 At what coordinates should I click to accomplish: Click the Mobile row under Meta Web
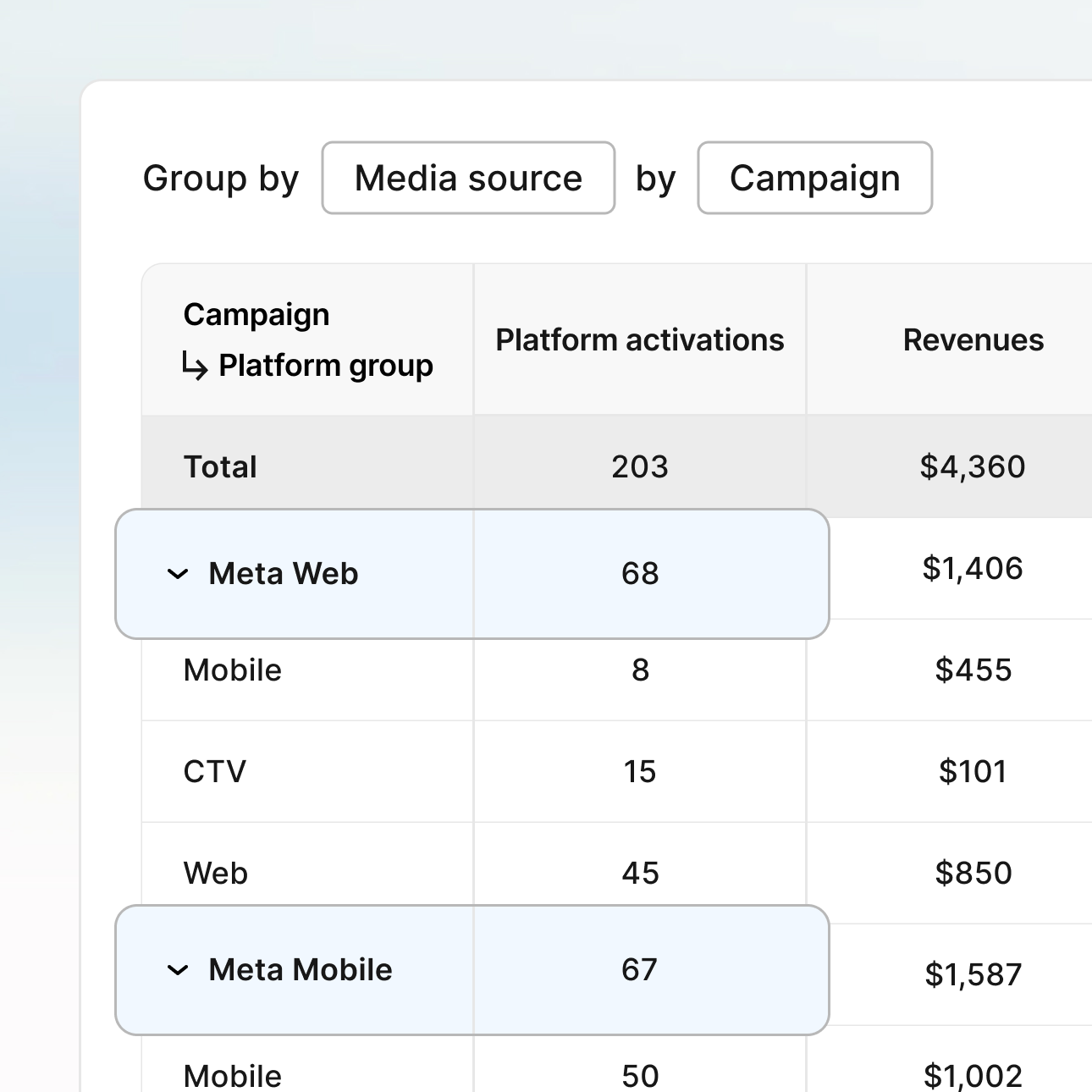tap(232, 670)
